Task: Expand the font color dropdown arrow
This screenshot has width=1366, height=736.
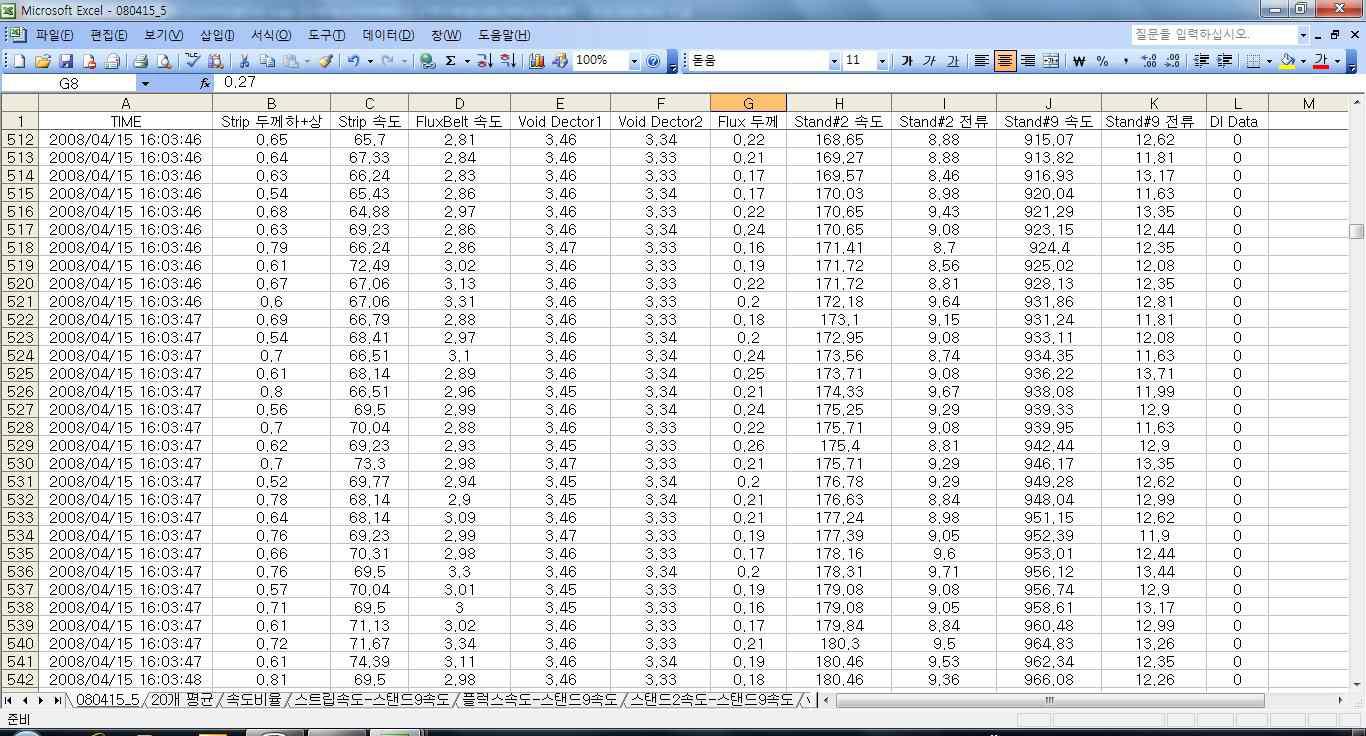Action: tap(1337, 61)
